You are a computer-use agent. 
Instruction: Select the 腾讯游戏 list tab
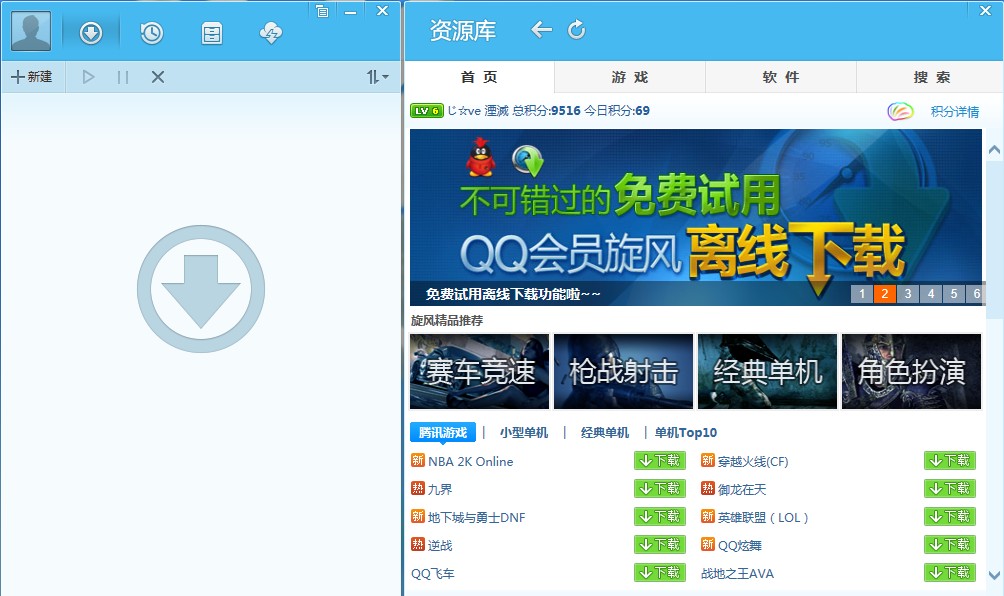tap(442, 433)
